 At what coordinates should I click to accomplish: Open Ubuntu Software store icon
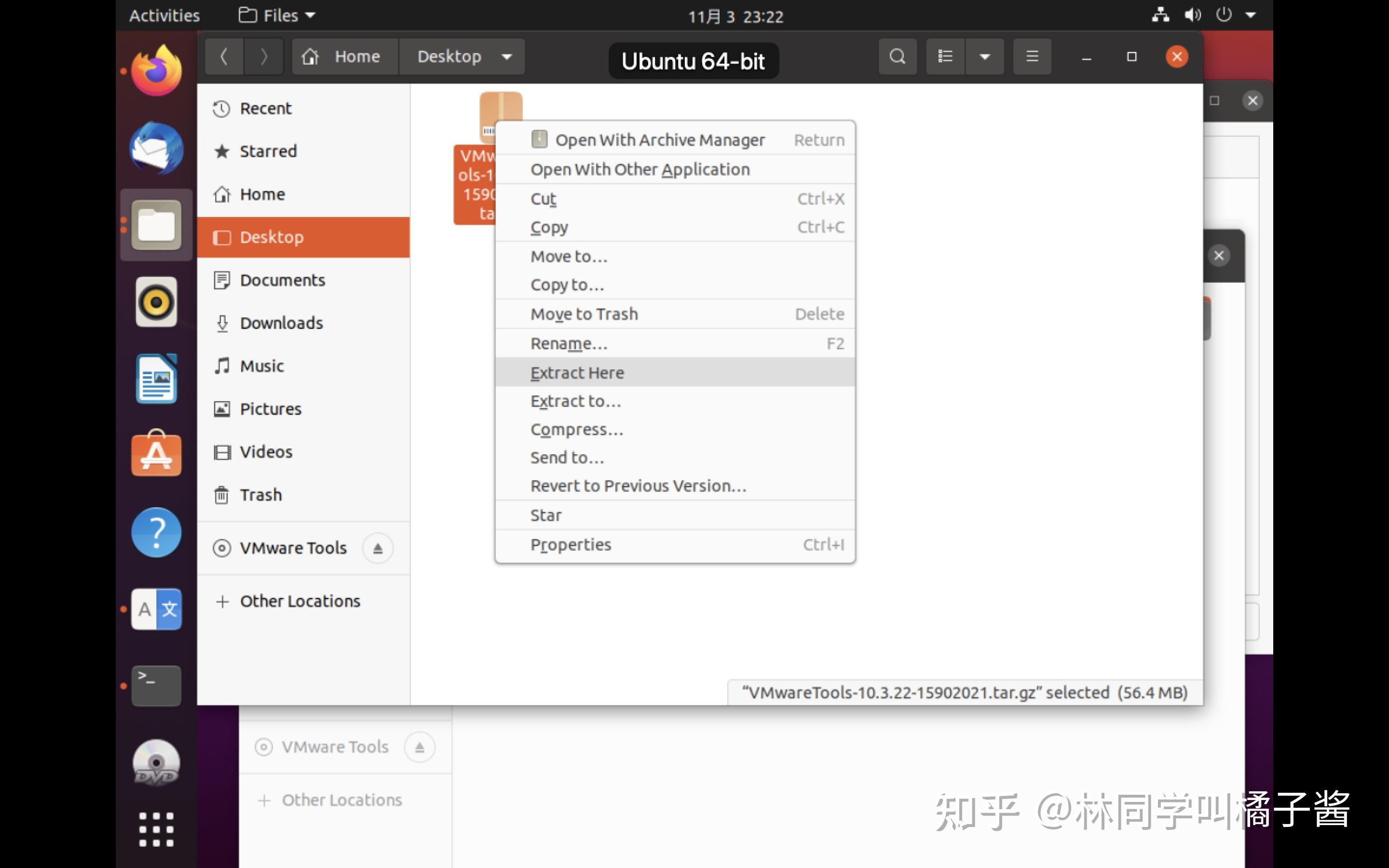click(156, 453)
